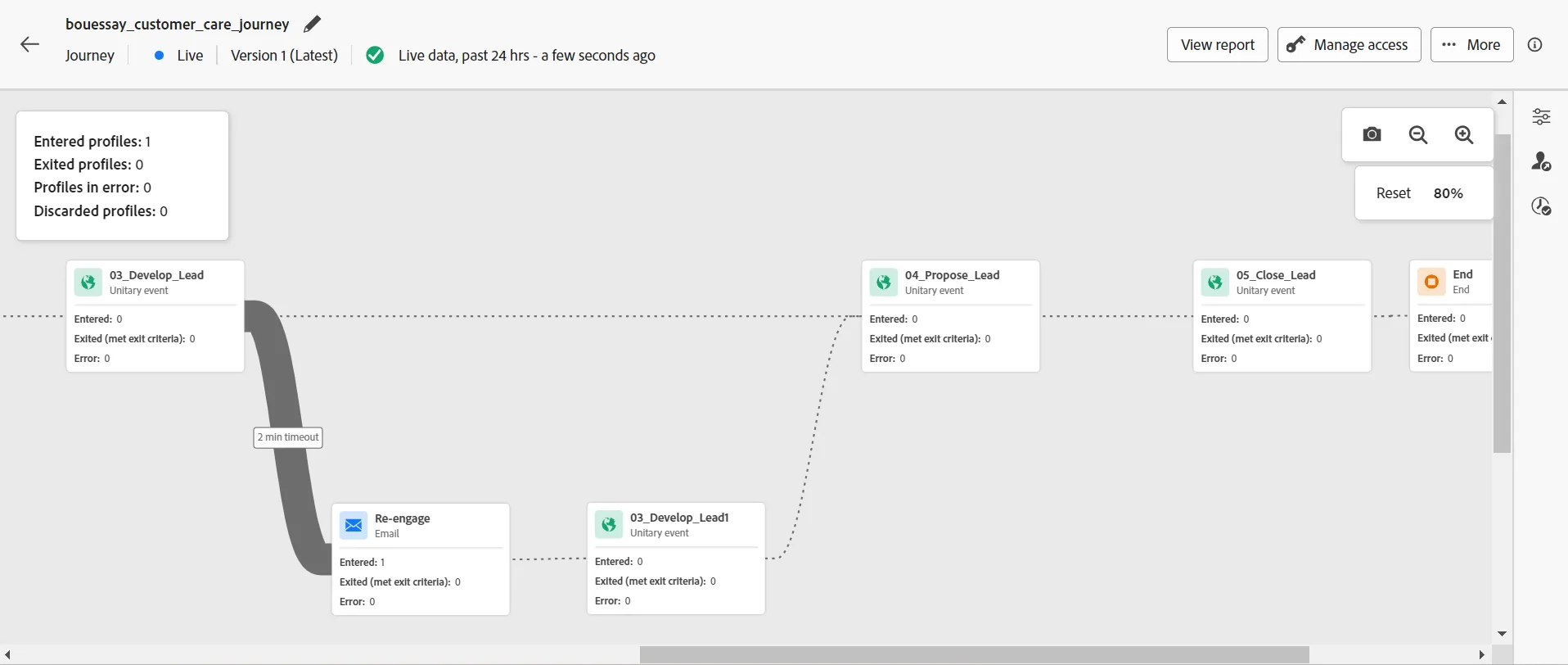The height and width of the screenshot is (665, 1568).
Task: Click the Live status label
Action: click(190, 55)
